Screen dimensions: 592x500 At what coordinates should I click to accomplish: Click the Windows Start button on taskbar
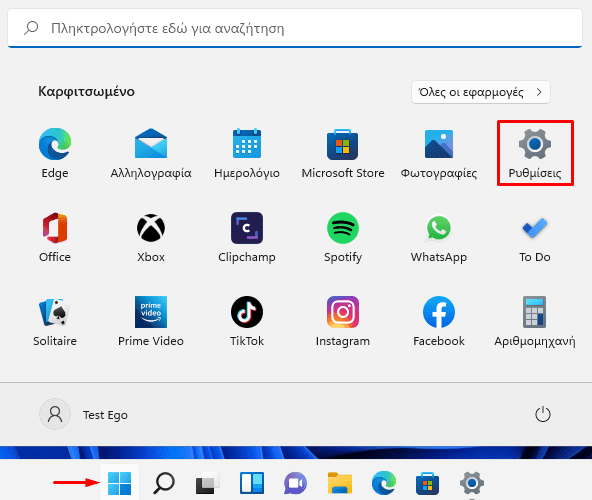click(119, 483)
